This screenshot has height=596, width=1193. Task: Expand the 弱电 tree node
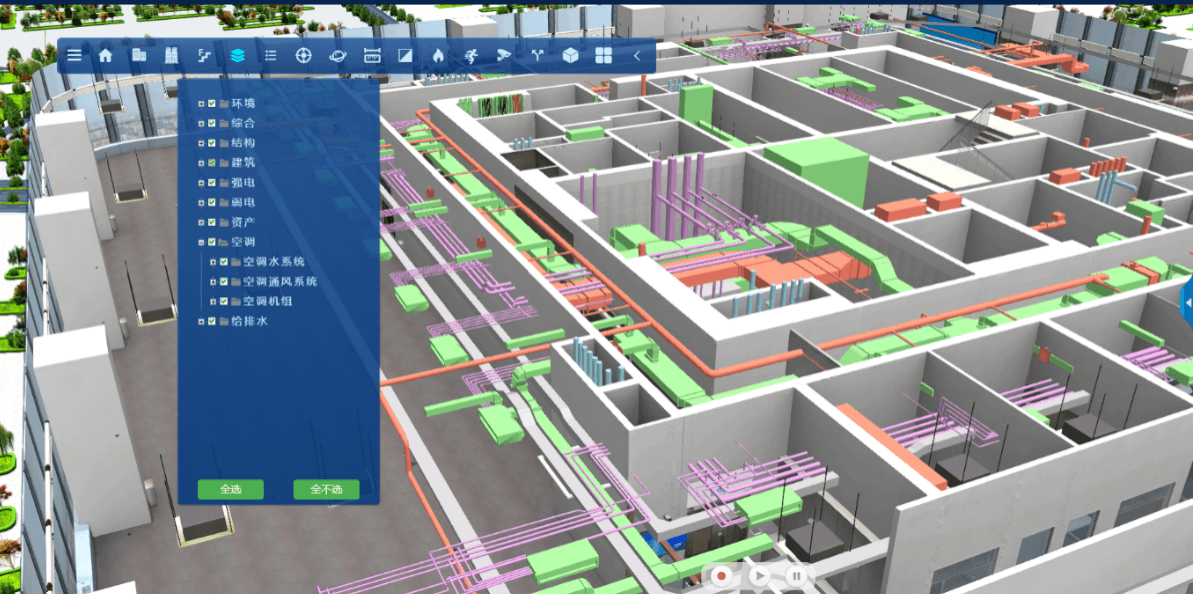coord(202,202)
